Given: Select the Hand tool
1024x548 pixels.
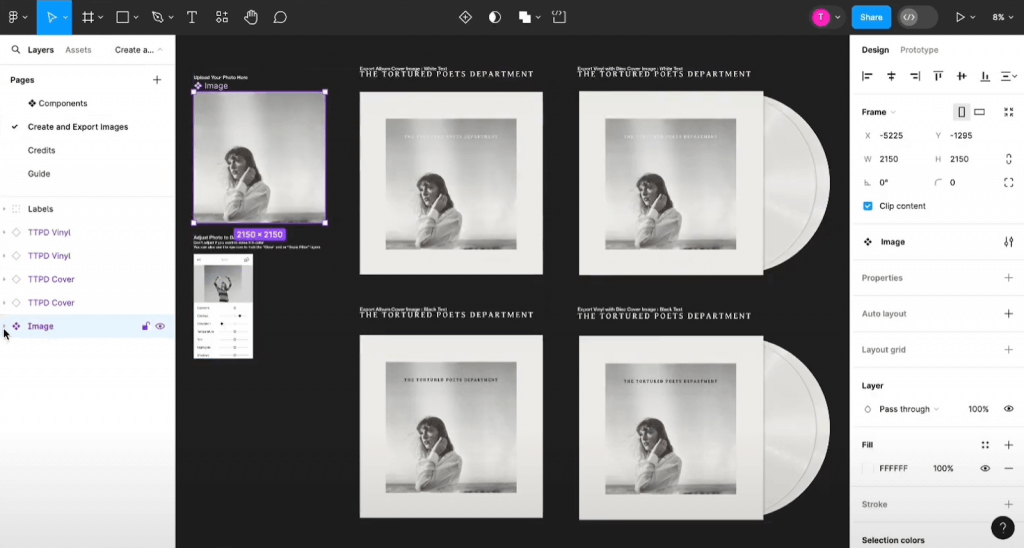Looking at the screenshot, I should [x=250, y=17].
